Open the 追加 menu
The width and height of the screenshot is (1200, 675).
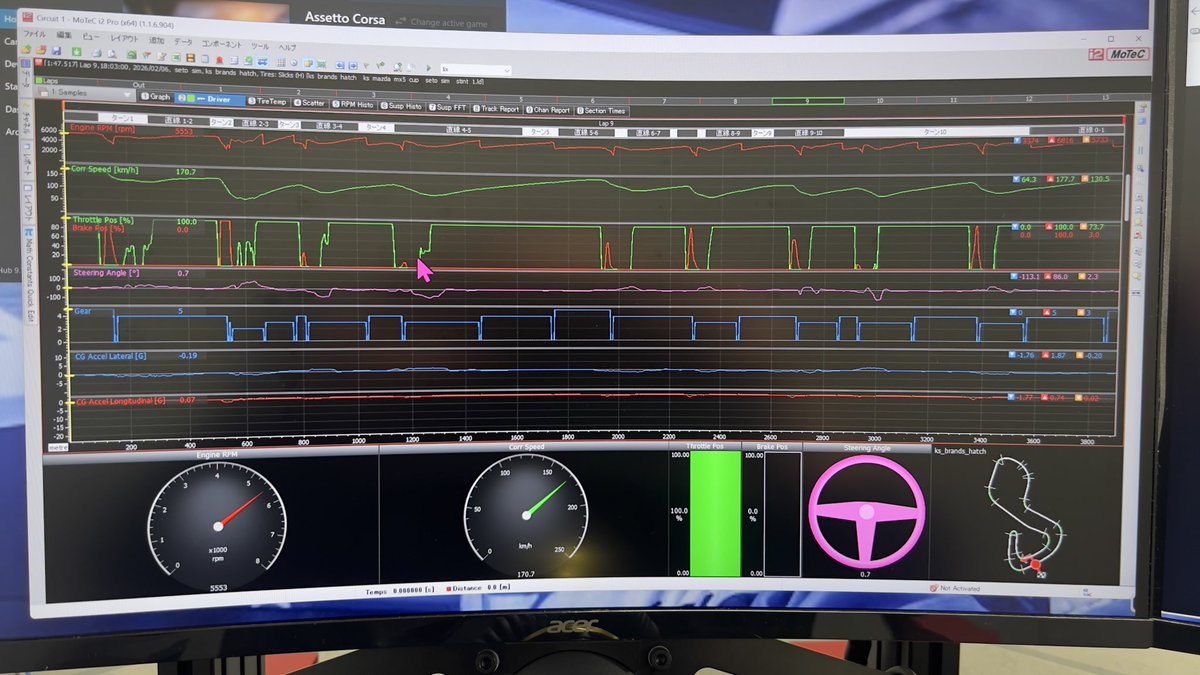pos(157,40)
